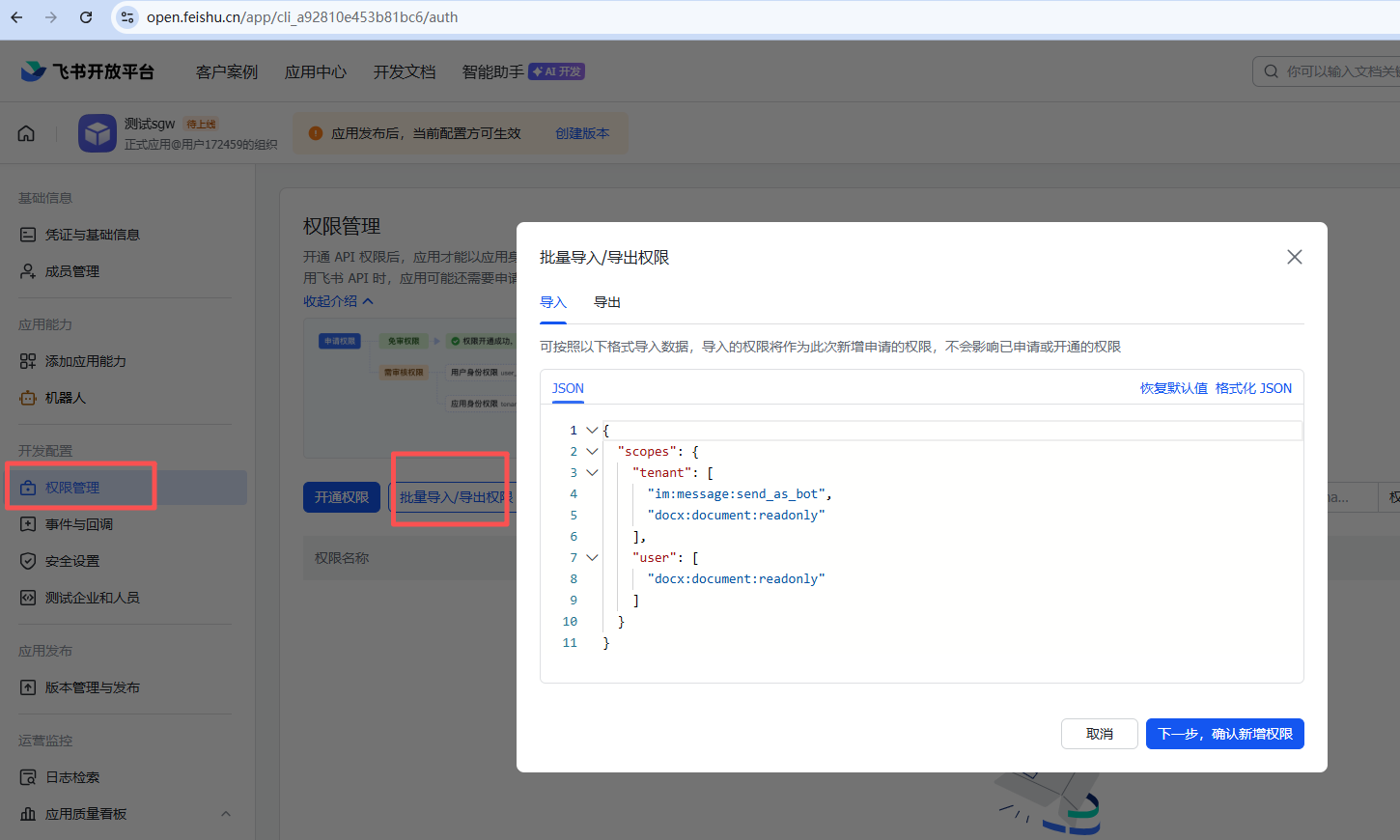
Task: Switch to the 导出 tab
Action: click(x=607, y=301)
